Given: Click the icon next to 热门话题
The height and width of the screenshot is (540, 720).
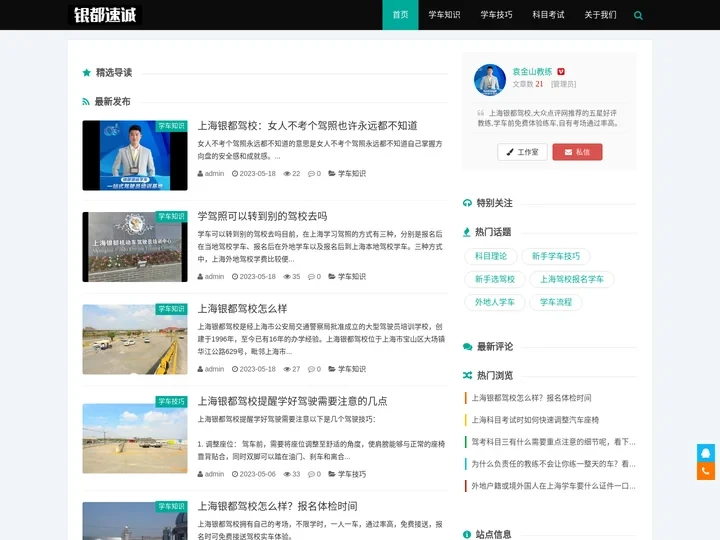Looking at the screenshot, I should coord(467,232).
